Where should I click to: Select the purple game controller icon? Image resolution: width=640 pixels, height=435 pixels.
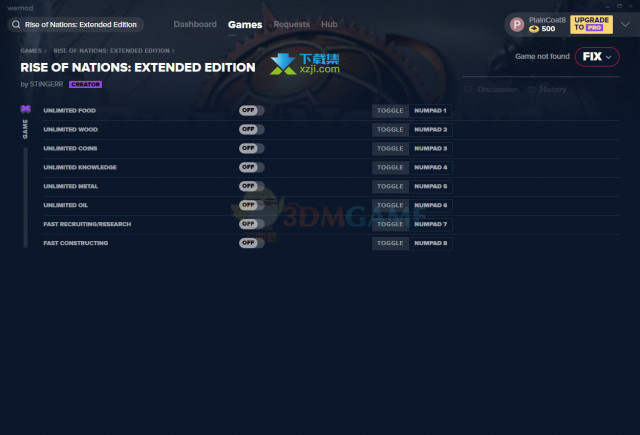pos(25,109)
